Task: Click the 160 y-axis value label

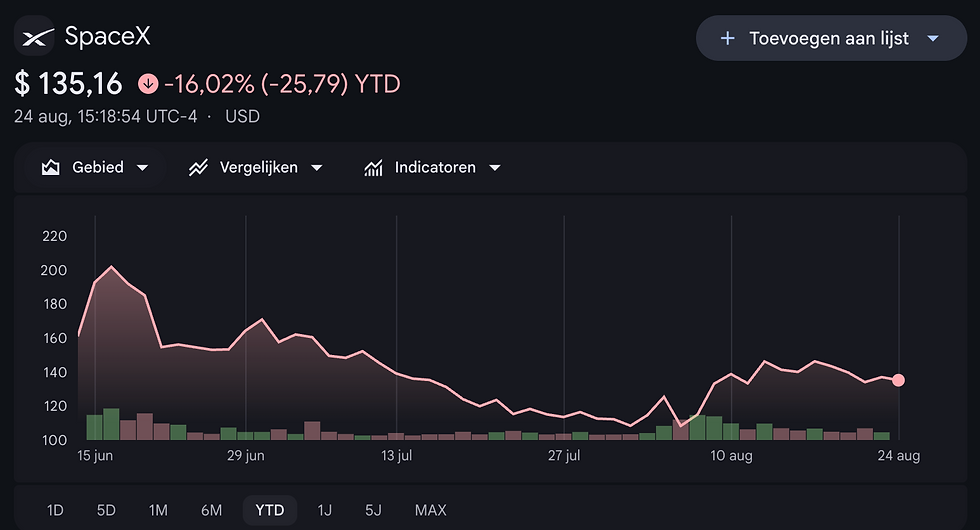Action: pyautogui.click(x=54, y=338)
